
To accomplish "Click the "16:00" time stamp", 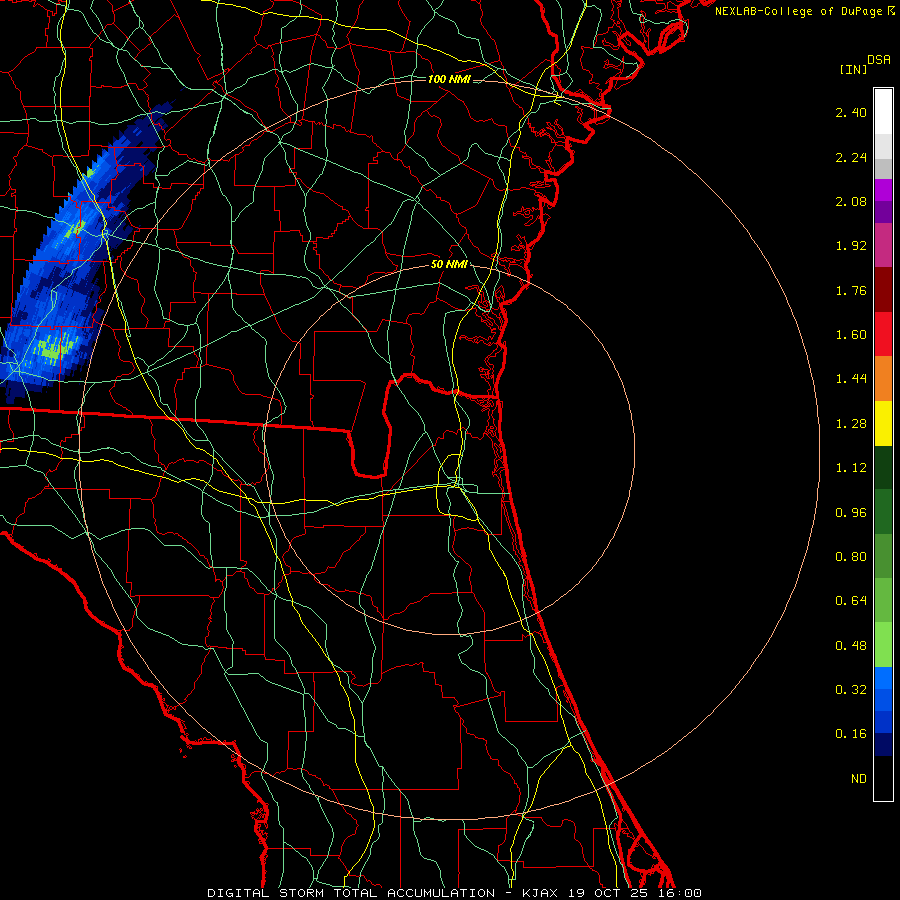I will click(x=680, y=893).
